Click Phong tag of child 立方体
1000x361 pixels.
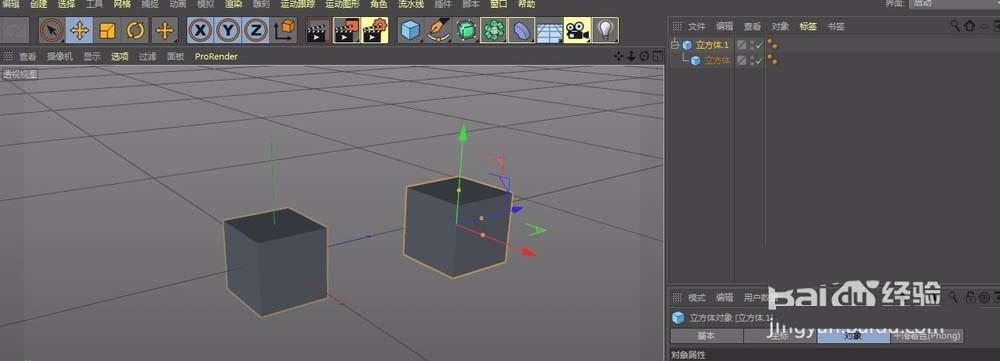772,60
